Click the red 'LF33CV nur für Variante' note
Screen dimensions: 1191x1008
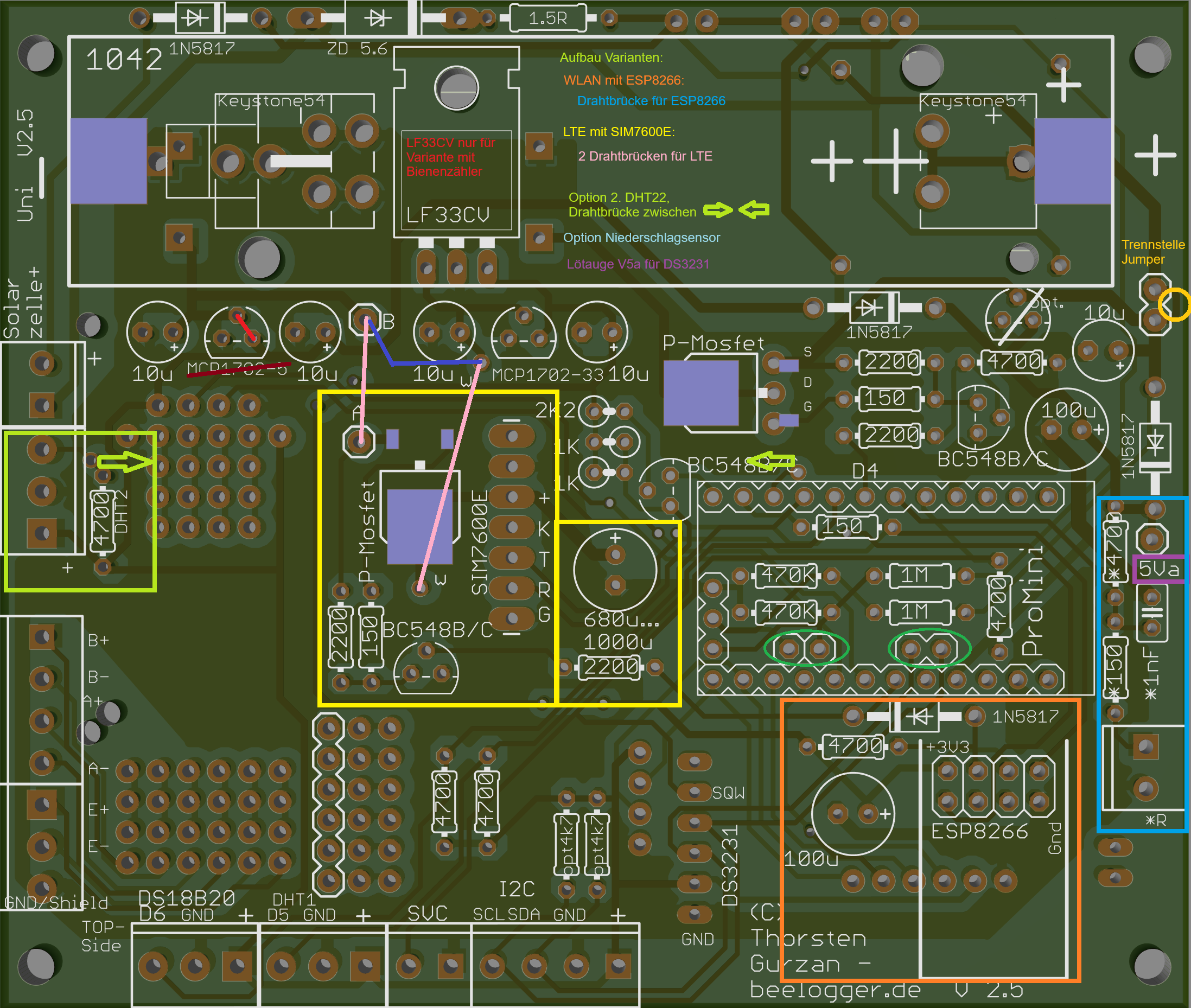pos(450,157)
